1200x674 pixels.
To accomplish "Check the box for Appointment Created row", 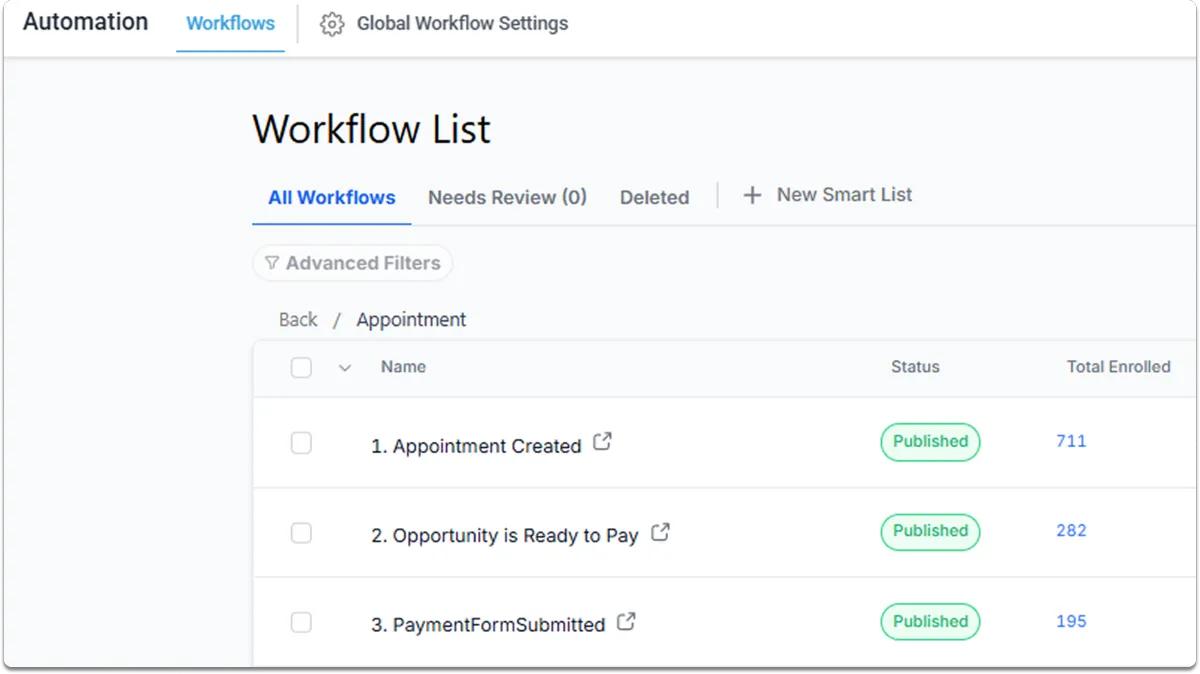I will (301, 443).
